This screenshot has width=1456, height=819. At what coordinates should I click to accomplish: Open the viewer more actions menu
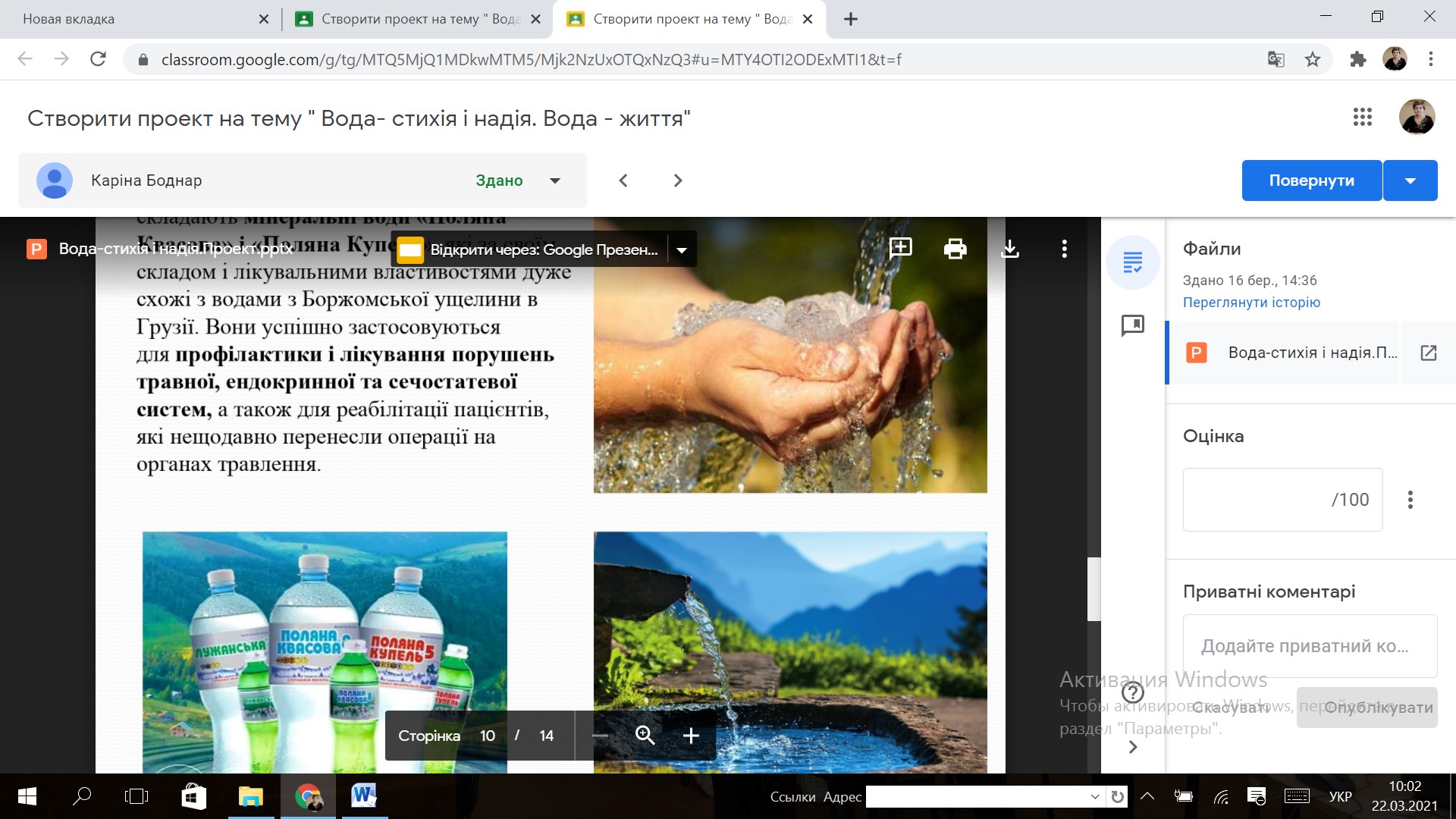click(x=1065, y=249)
